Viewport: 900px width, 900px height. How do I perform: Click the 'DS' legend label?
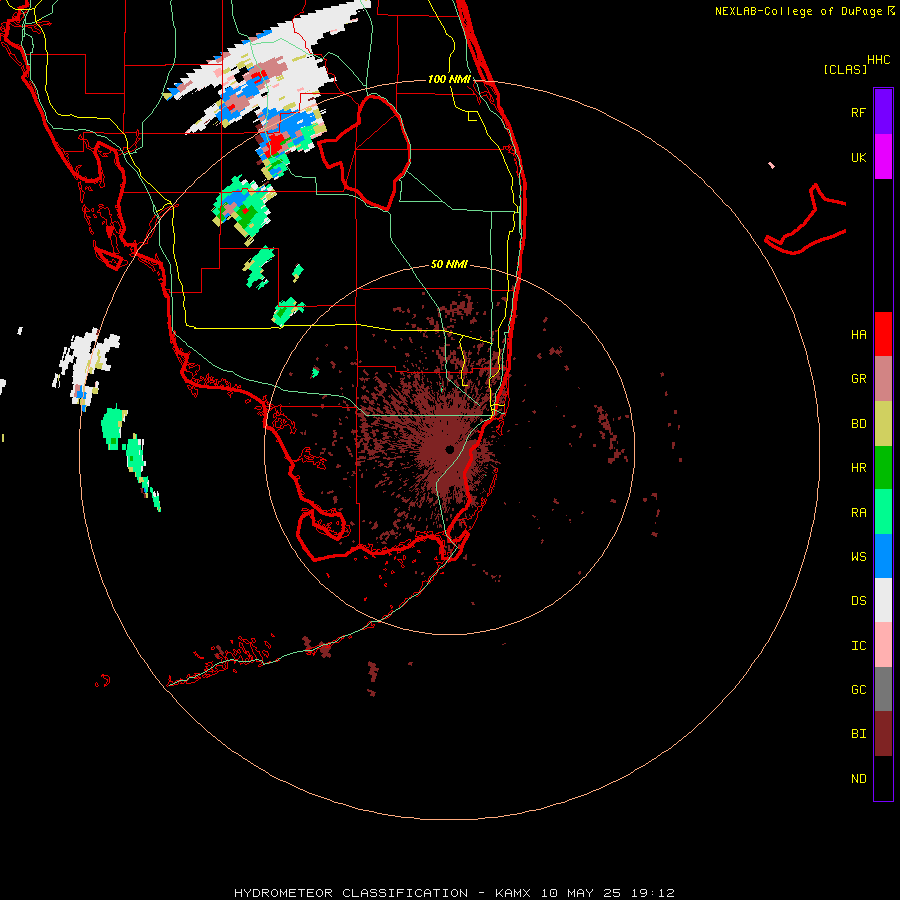pos(858,601)
